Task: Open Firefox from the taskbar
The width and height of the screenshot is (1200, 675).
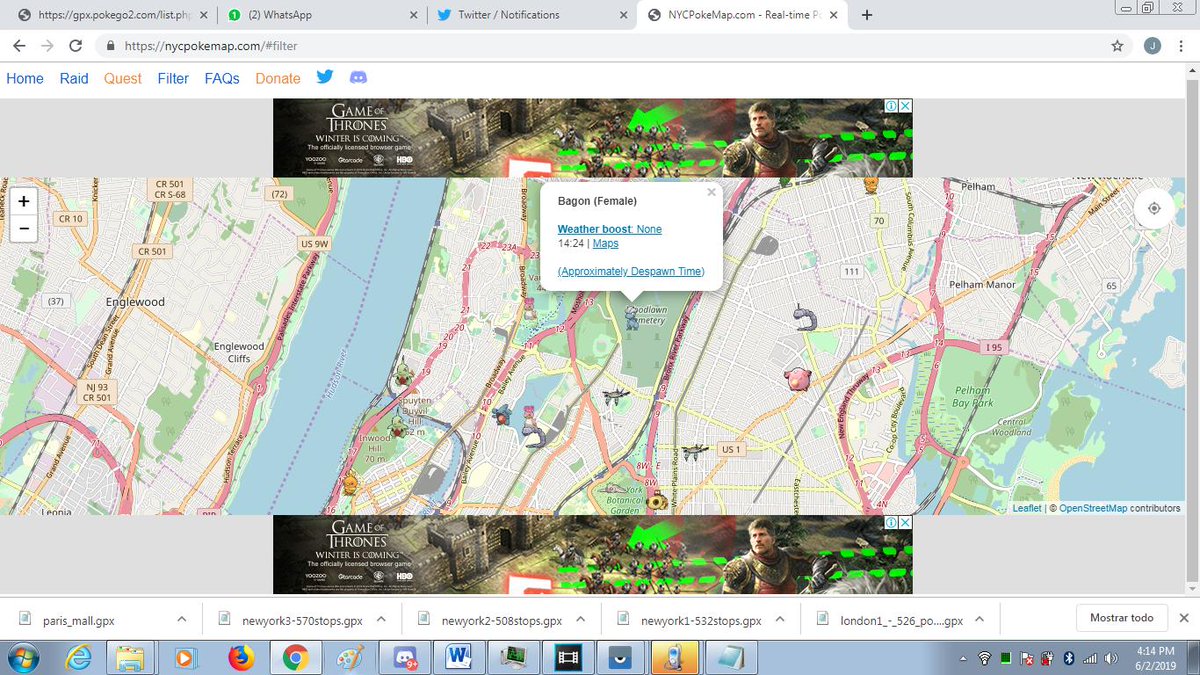Action: (240, 658)
